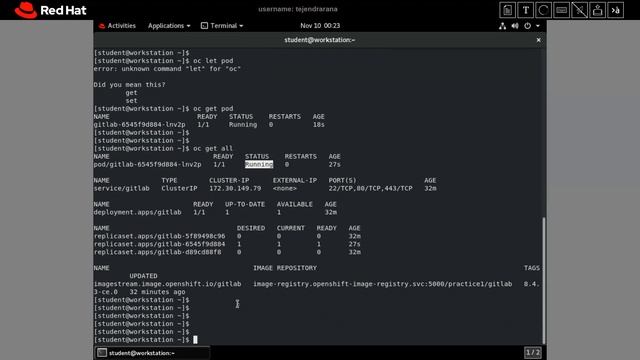Expand the system menu arrow

[x=538, y=26]
